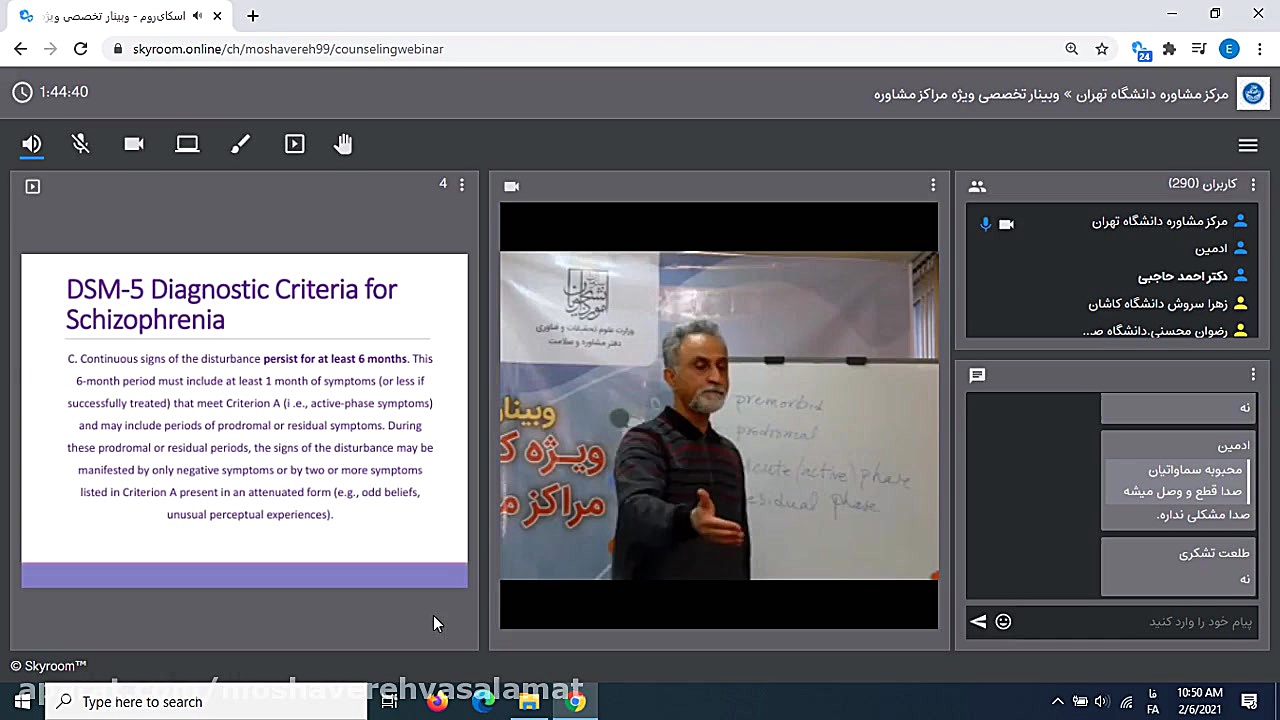The height and width of the screenshot is (720, 1280).
Task: Open Google Chrome from the taskbar
Action: pyautogui.click(x=575, y=702)
